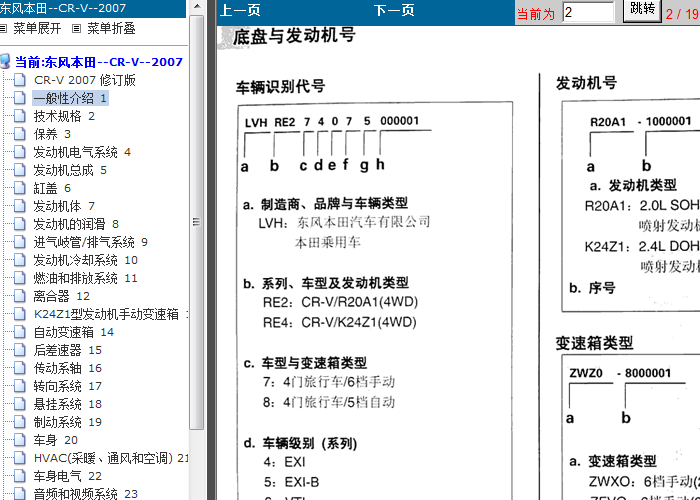Click the page icon beside 悬挂系统

coord(20,404)
